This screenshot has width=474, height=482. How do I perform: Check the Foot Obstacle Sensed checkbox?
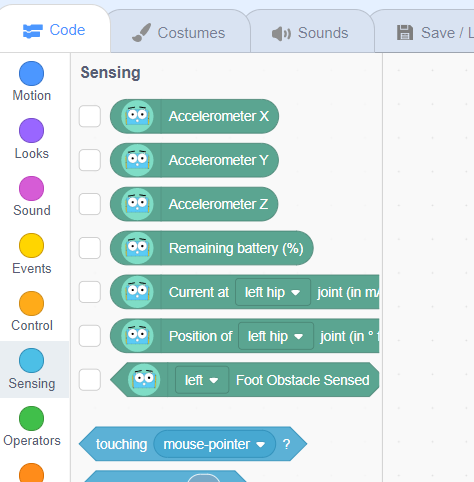point(90,380)
